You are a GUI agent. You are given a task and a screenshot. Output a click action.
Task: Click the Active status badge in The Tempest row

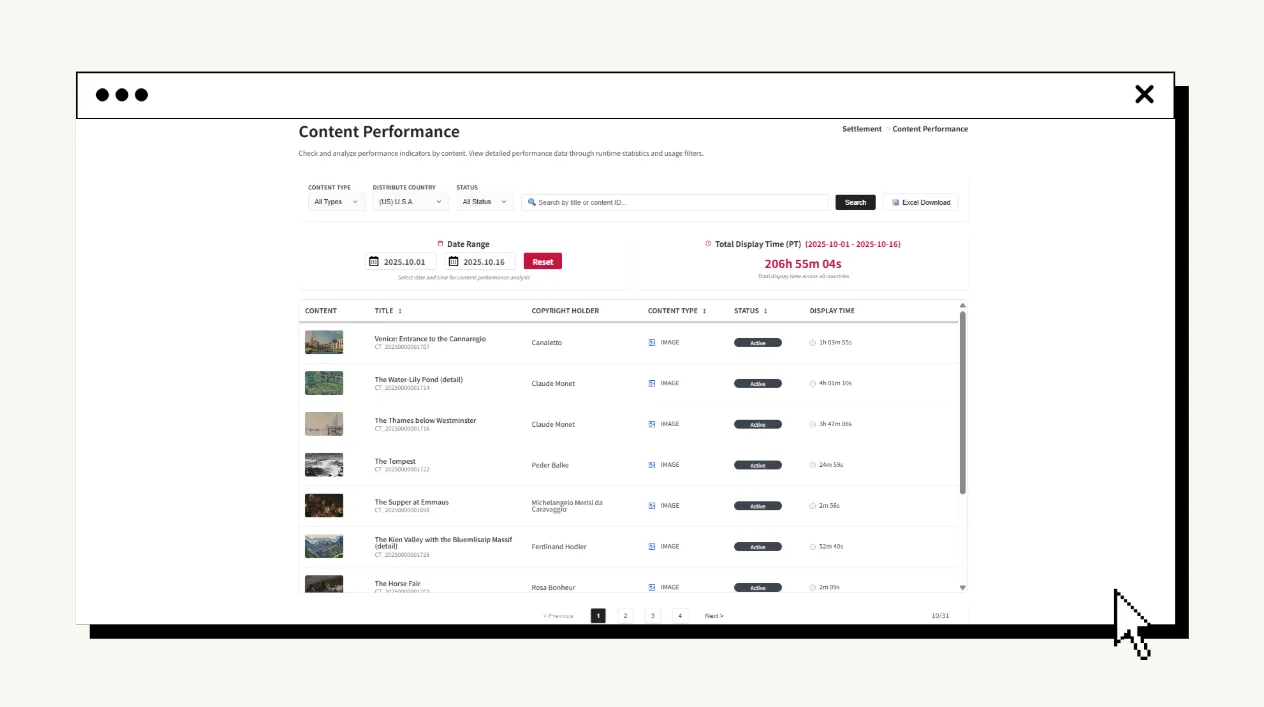pos(757,465)
